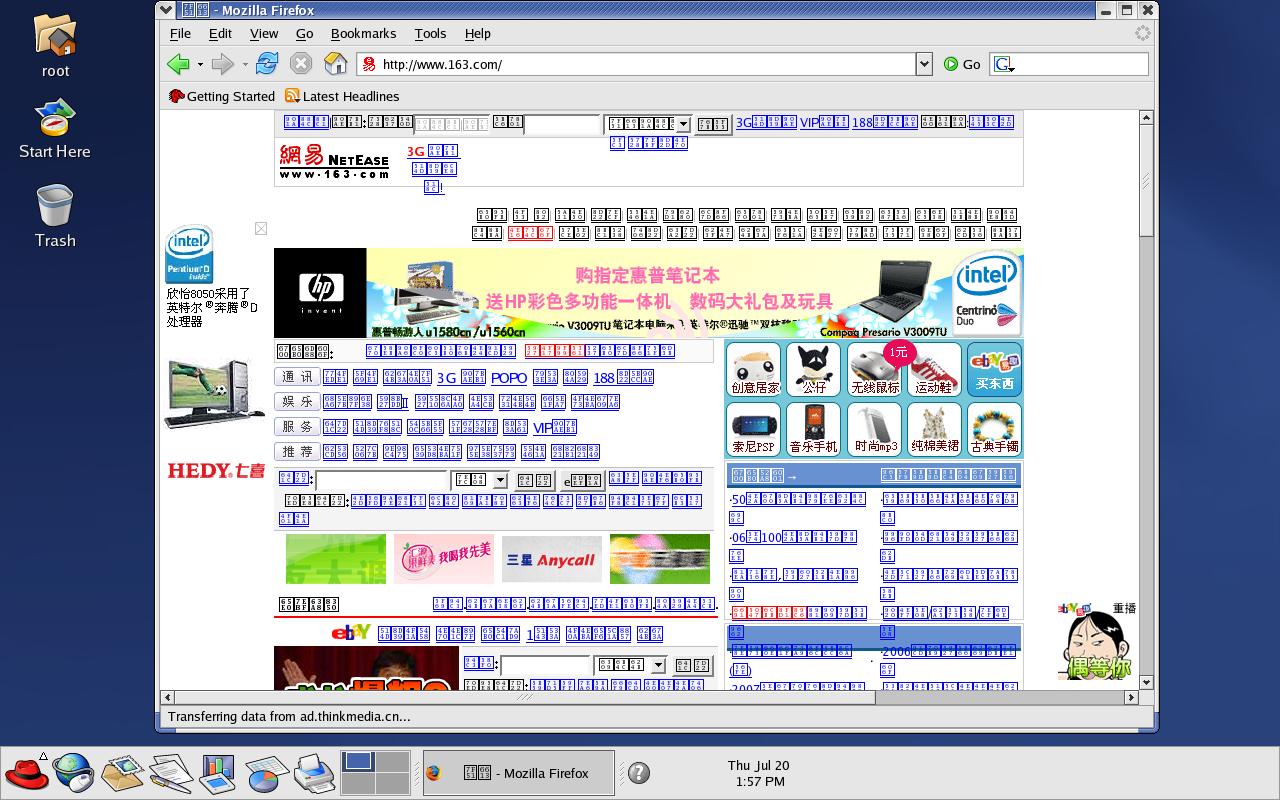This screenshot has width=1280, height=800.
Task: Open the Bookmarks menu
Action: click(363, 33)
